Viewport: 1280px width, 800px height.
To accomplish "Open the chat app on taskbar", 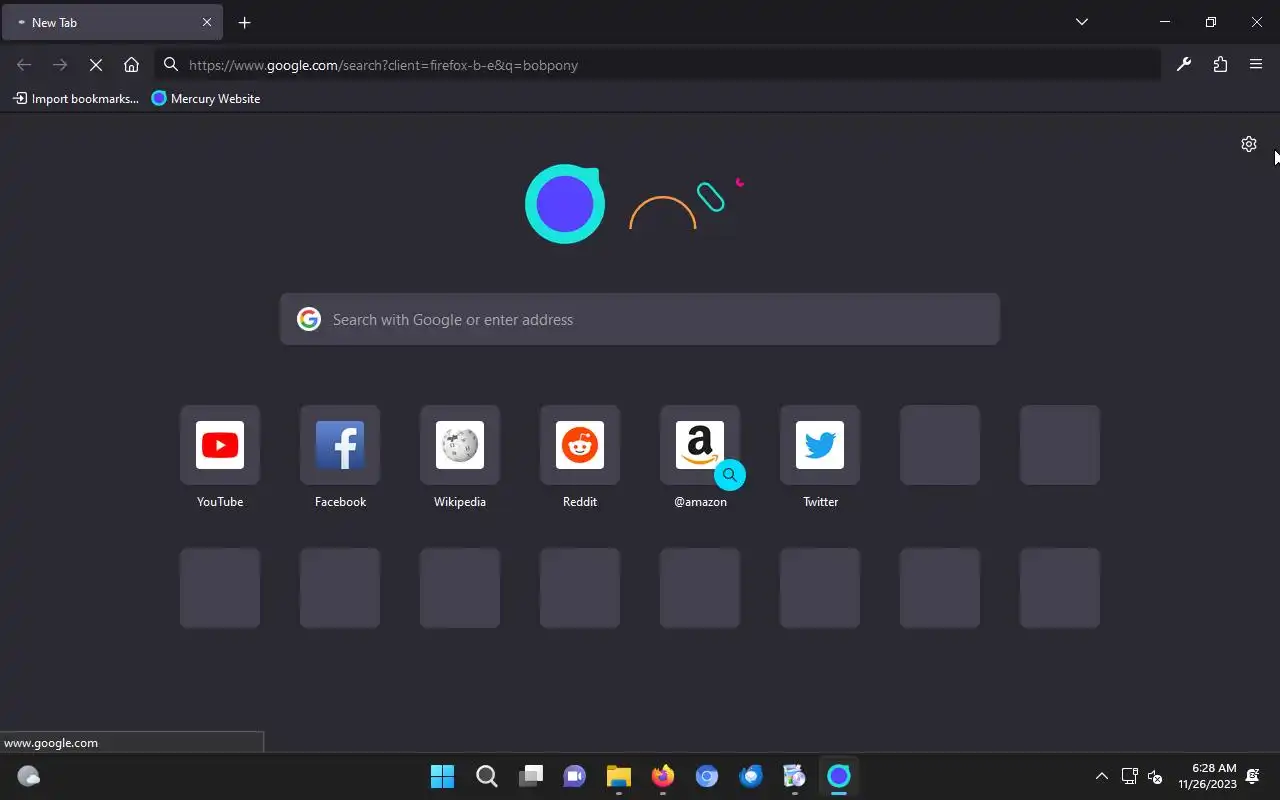I will (574, 776).
